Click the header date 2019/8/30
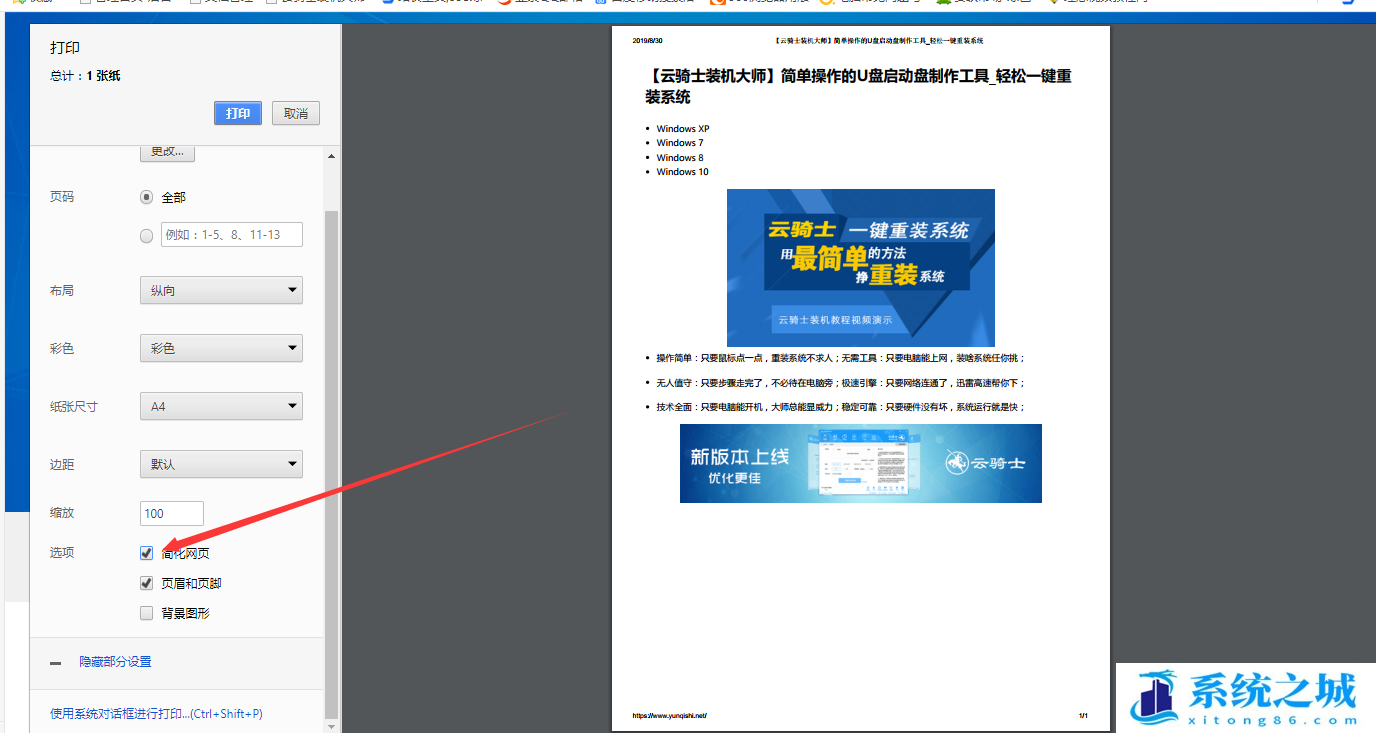The width and height of the screenshot is (1376, 733). [x=647, y=41]
